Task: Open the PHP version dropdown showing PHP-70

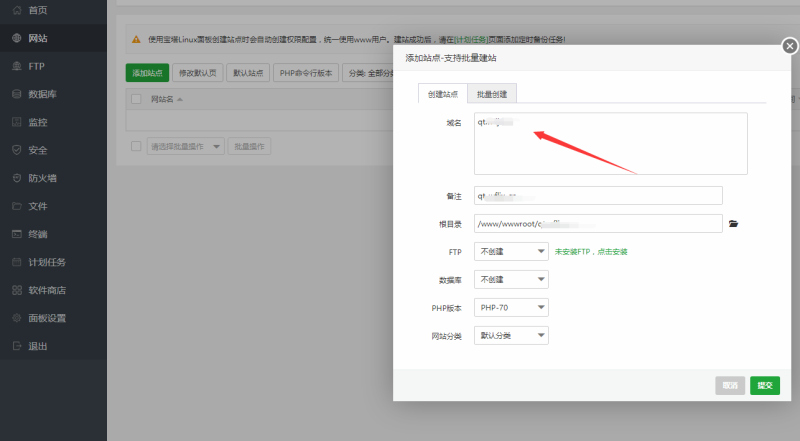Action: (x=511, y=308)
